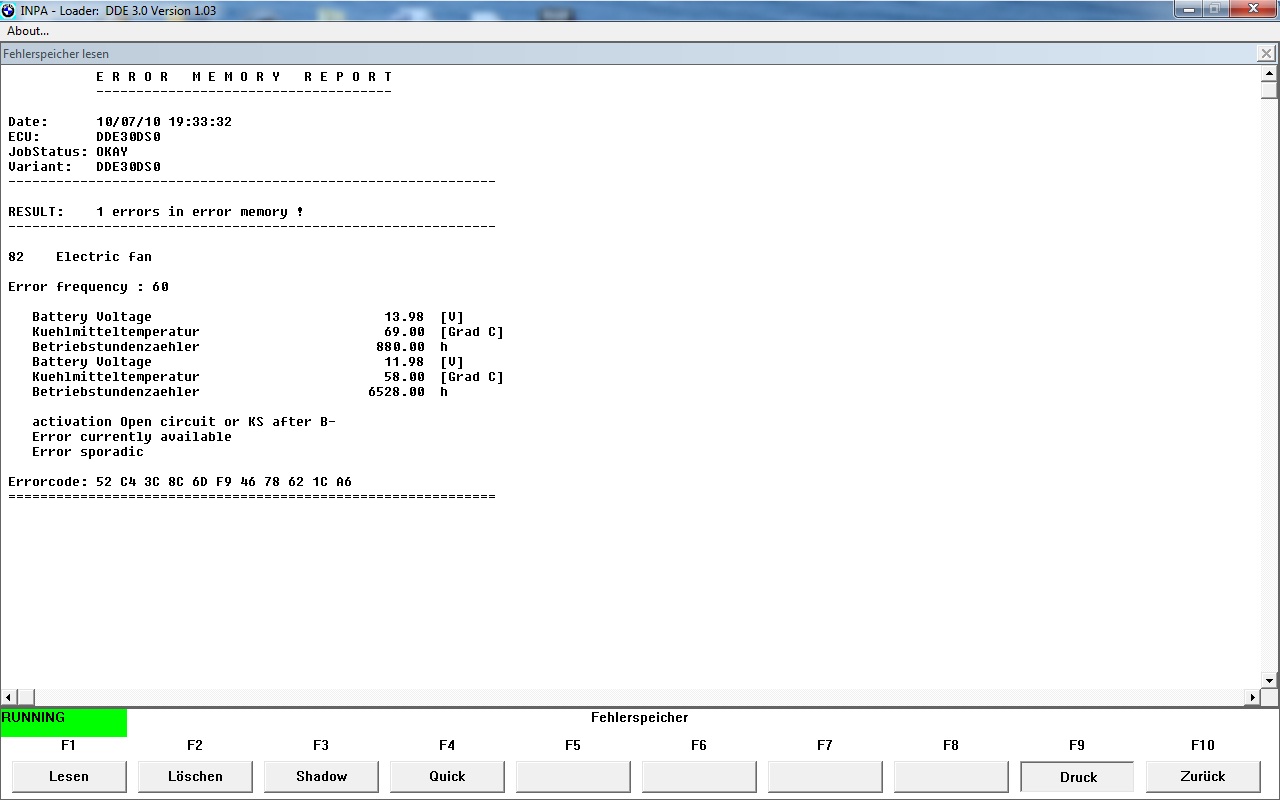Screen dimensions: 1280x800
Task: Click the Date value 10/07/10 19:33:32
Action: (x=164, y=122)
